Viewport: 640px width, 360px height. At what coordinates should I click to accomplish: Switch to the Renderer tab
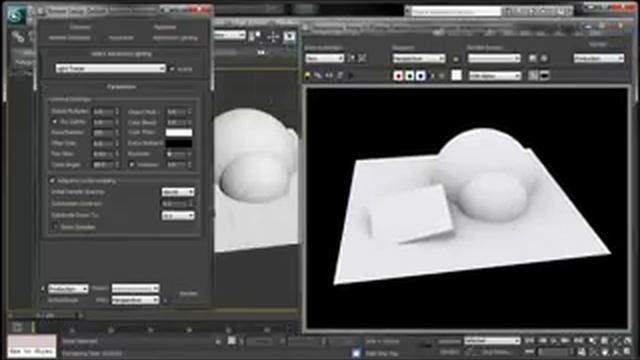[x=165, y=27]
